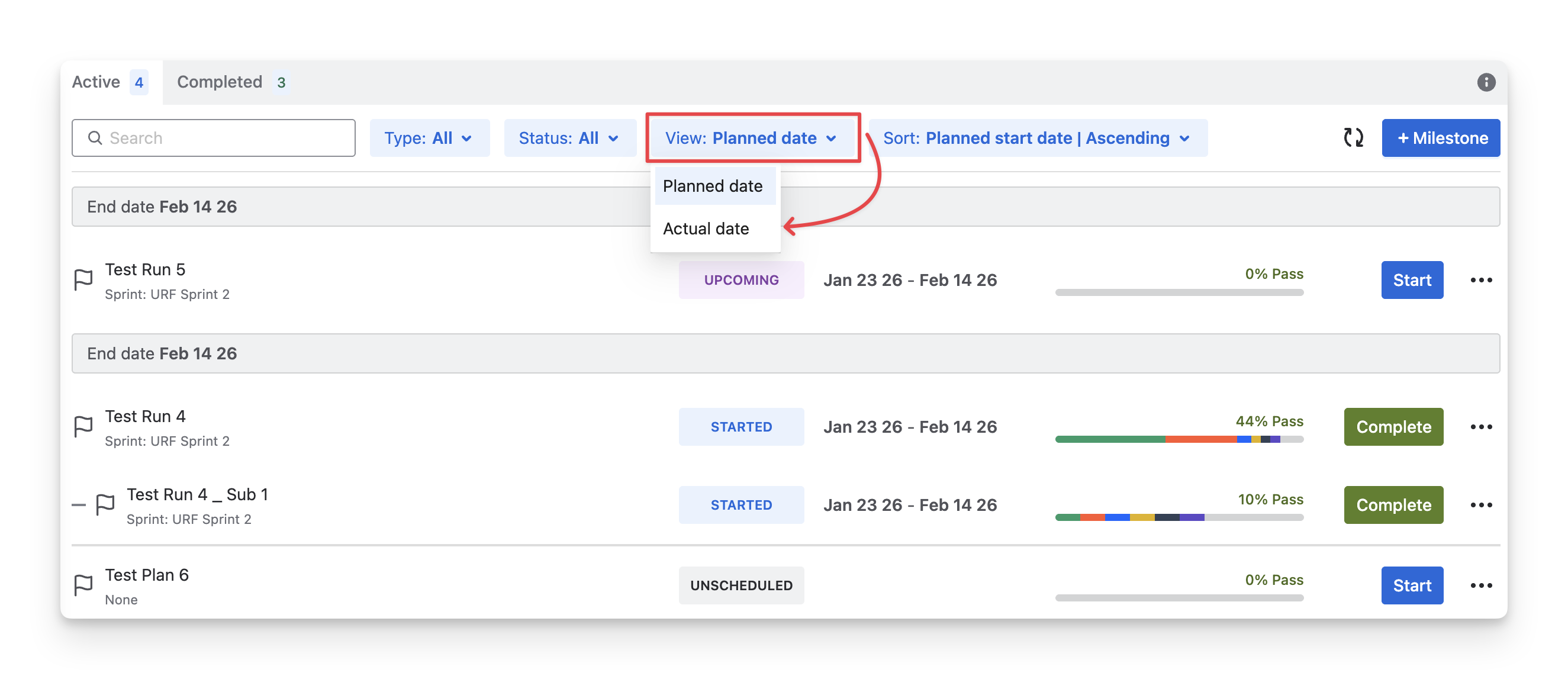The width and height of the screenshot is (1568, 679).
Task: Expand the Sort Planned start date dropdown
Action: click(x=1037, y=139)
